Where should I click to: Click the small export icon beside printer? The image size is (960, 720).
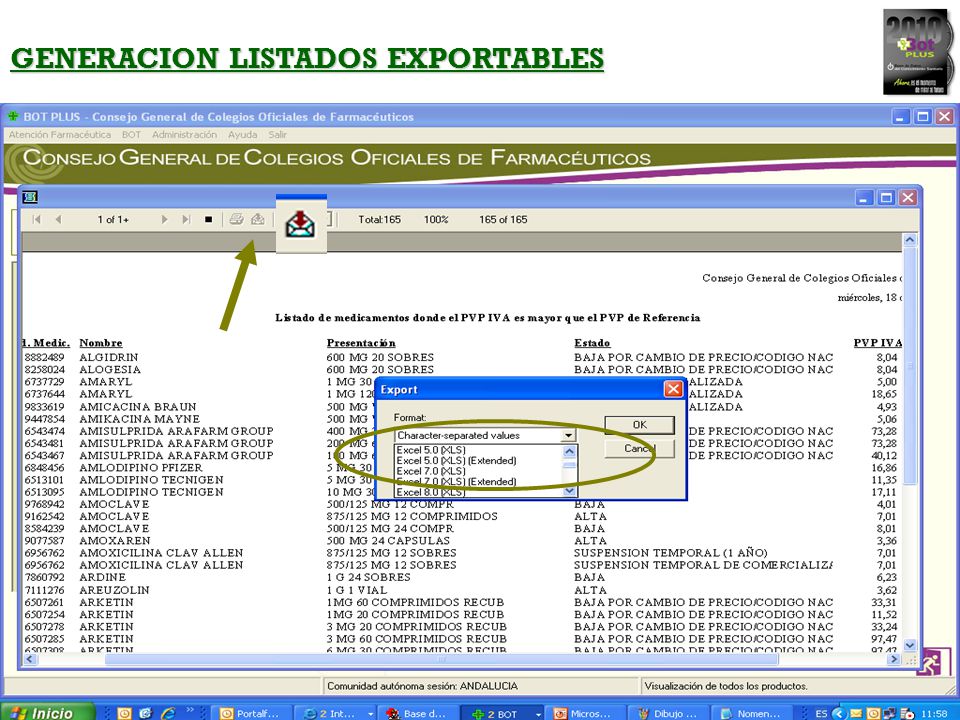coord(258,219)
